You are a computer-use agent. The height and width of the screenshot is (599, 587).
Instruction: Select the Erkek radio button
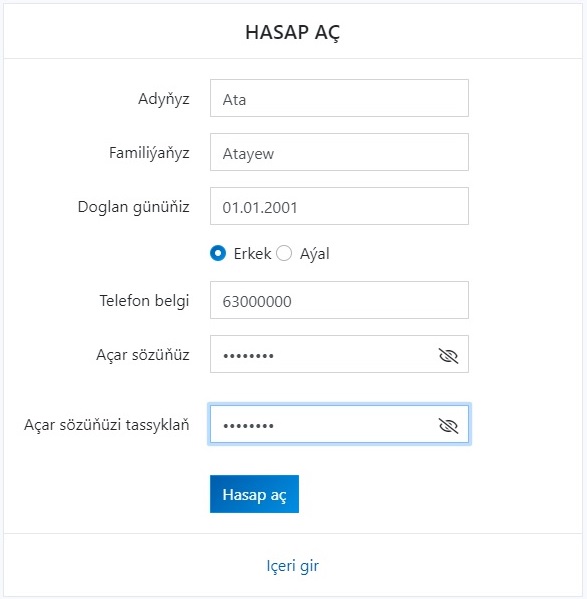click(218, 253)
